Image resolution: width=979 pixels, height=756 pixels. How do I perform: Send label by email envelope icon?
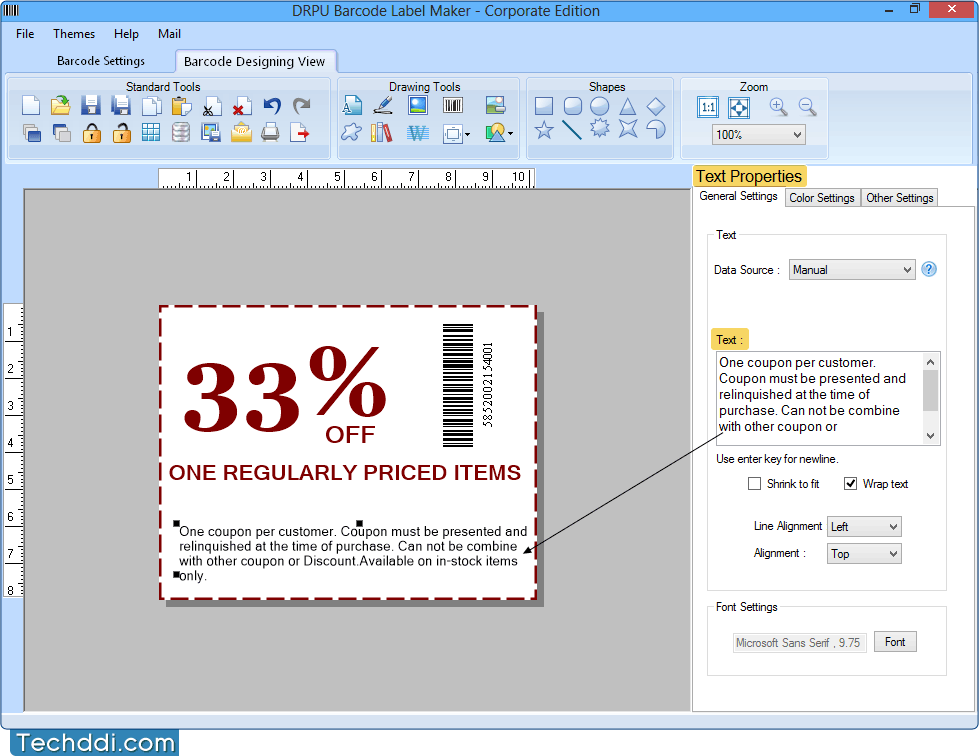pyautogui.click(x=241, y=132)
